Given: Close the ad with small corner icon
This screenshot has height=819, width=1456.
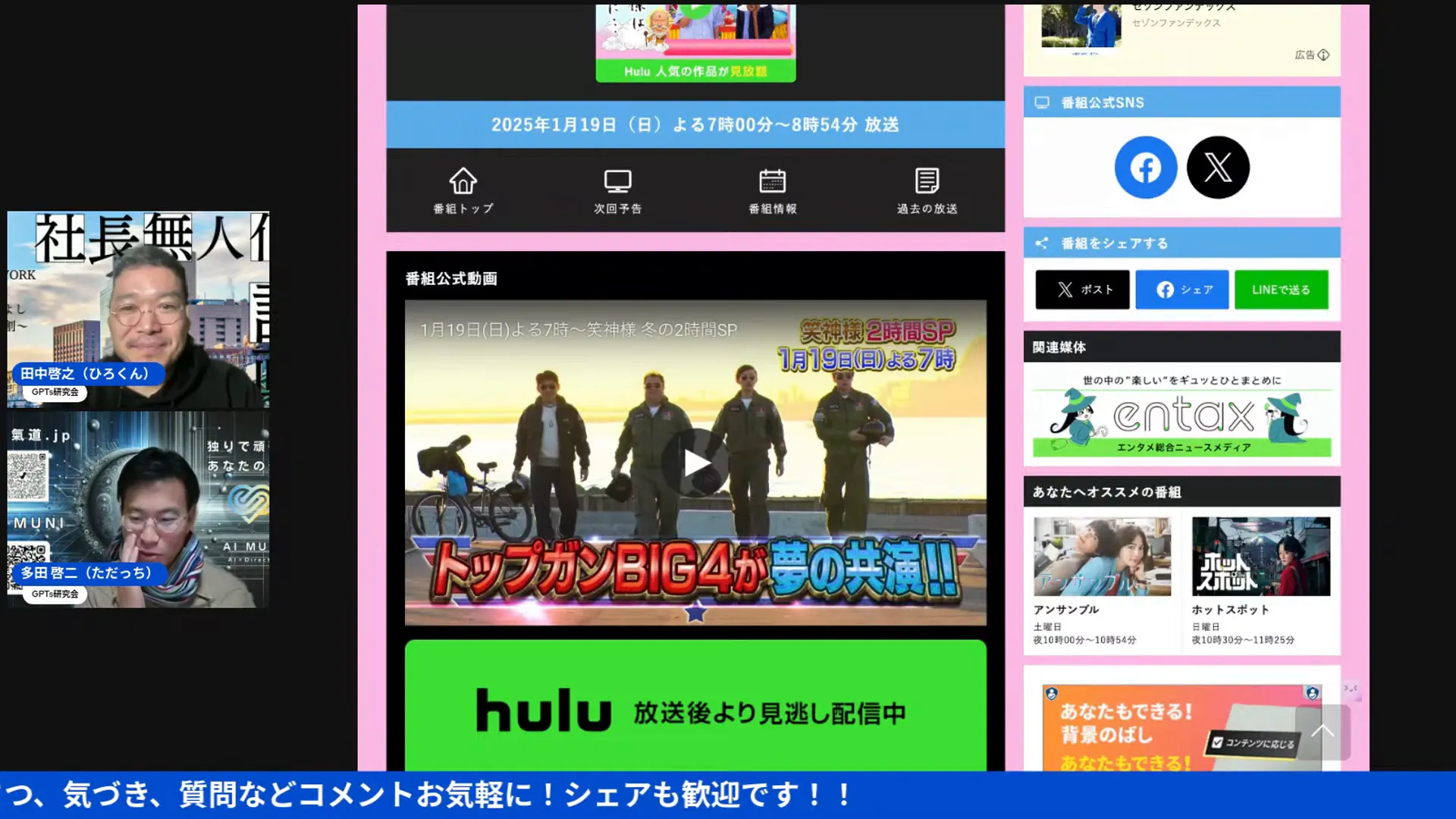Looking at the screenshot, I should coord(1351,689).
